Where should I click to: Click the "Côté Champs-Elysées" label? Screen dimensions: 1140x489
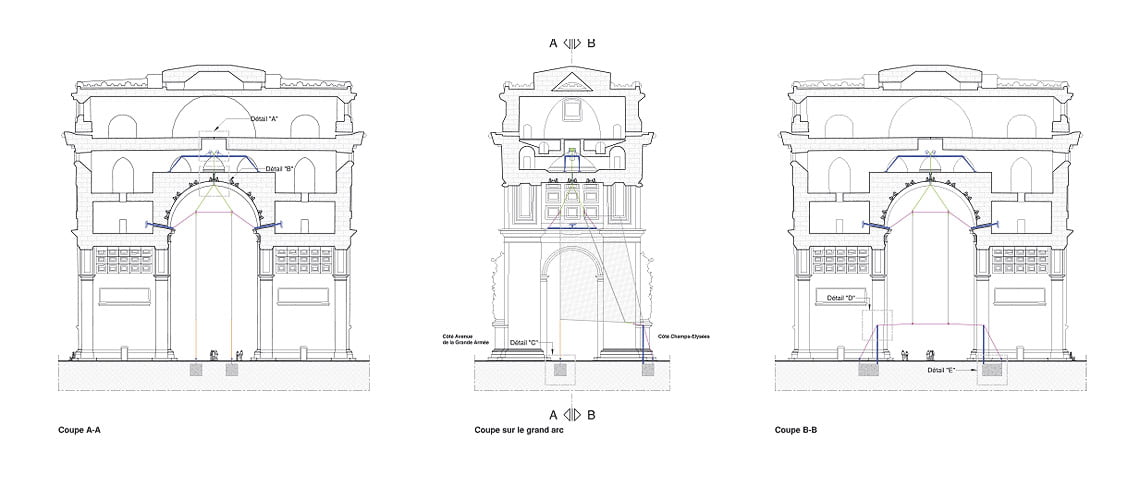point(683,336)
